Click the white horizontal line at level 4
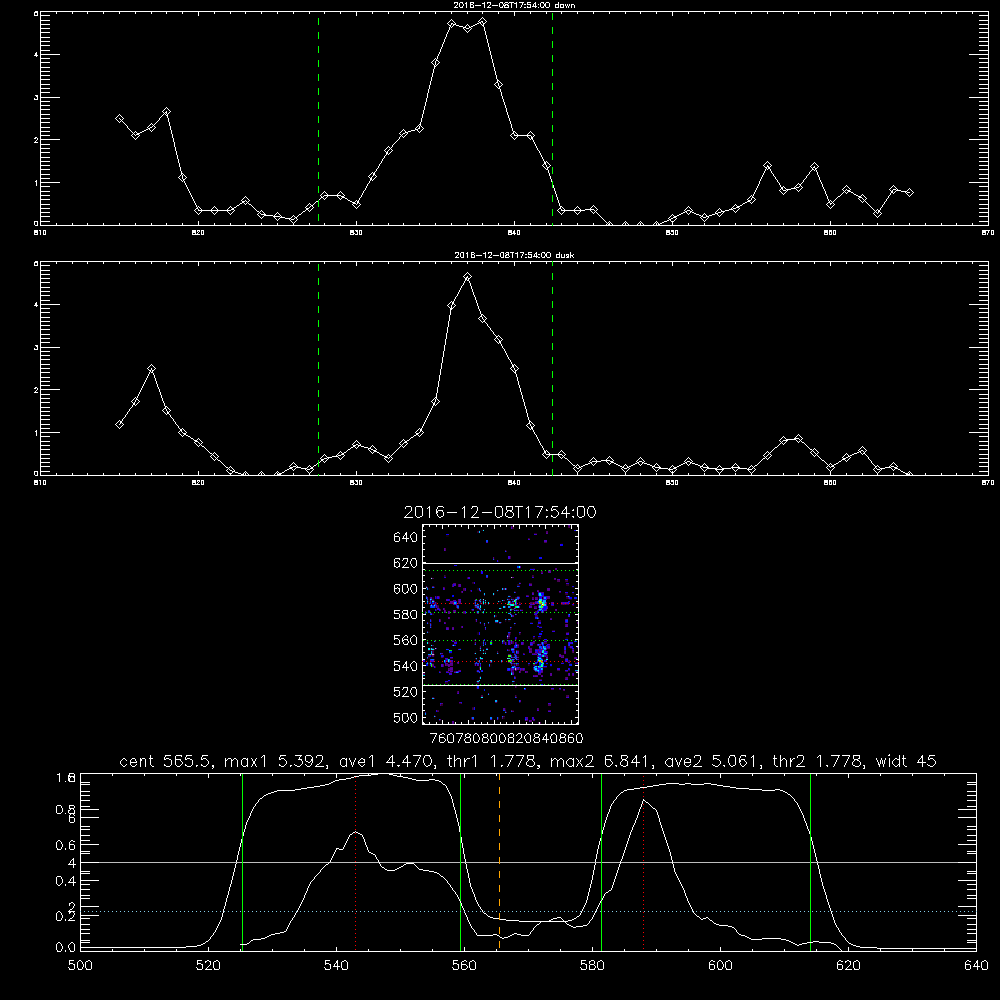1000x1000 pixels. tap(529, 862)
